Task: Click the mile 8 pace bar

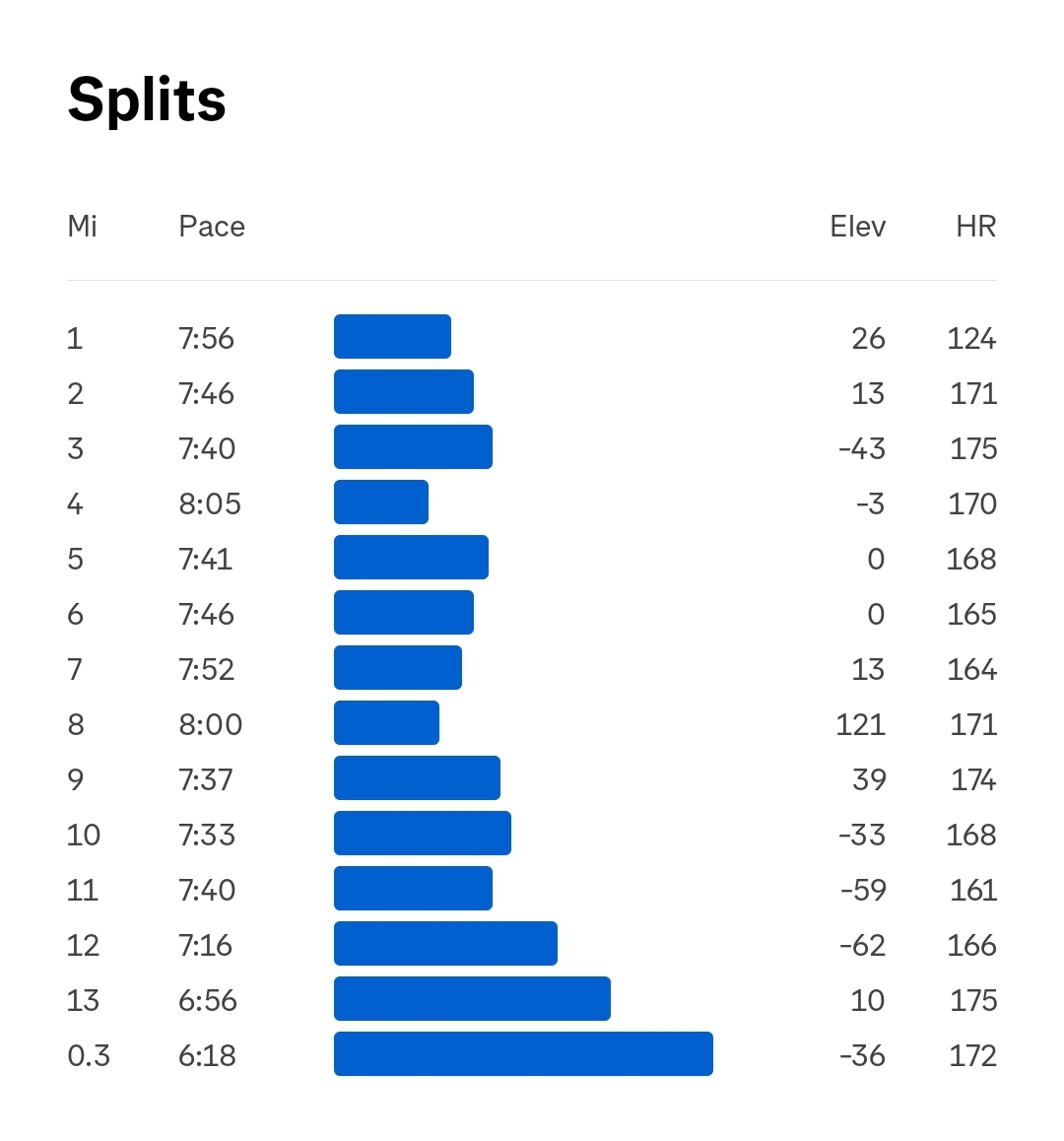Action: (x=386, y=723)
